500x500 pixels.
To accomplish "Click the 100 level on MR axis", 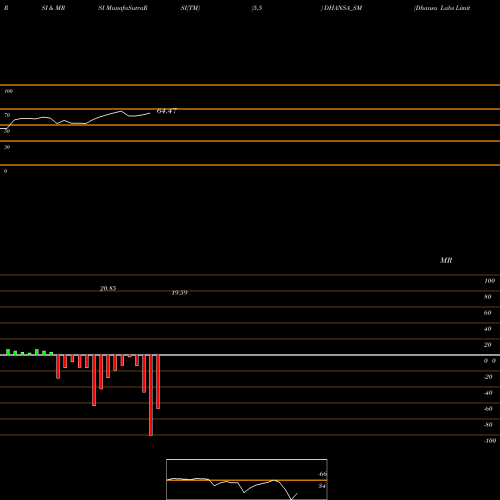I will pos(489,281).
